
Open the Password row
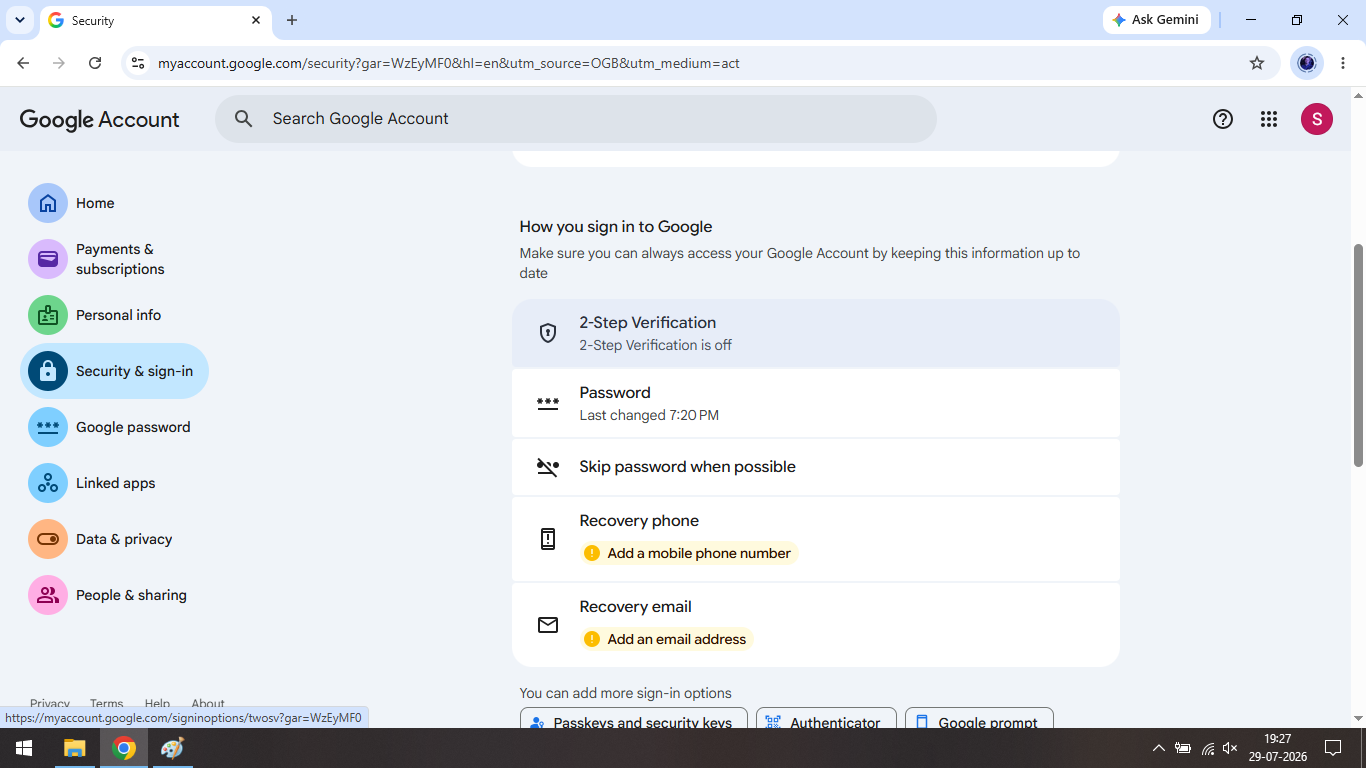point(816,403)
